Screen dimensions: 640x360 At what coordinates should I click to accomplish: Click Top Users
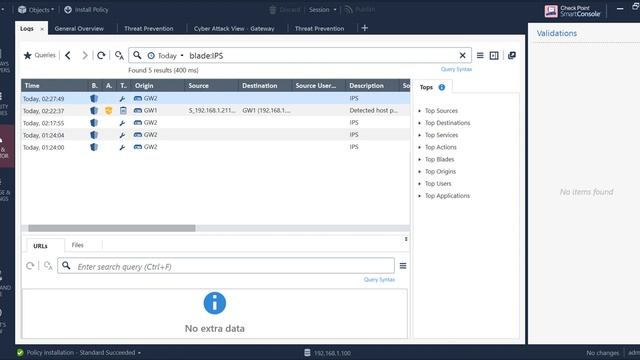point(438,184)
